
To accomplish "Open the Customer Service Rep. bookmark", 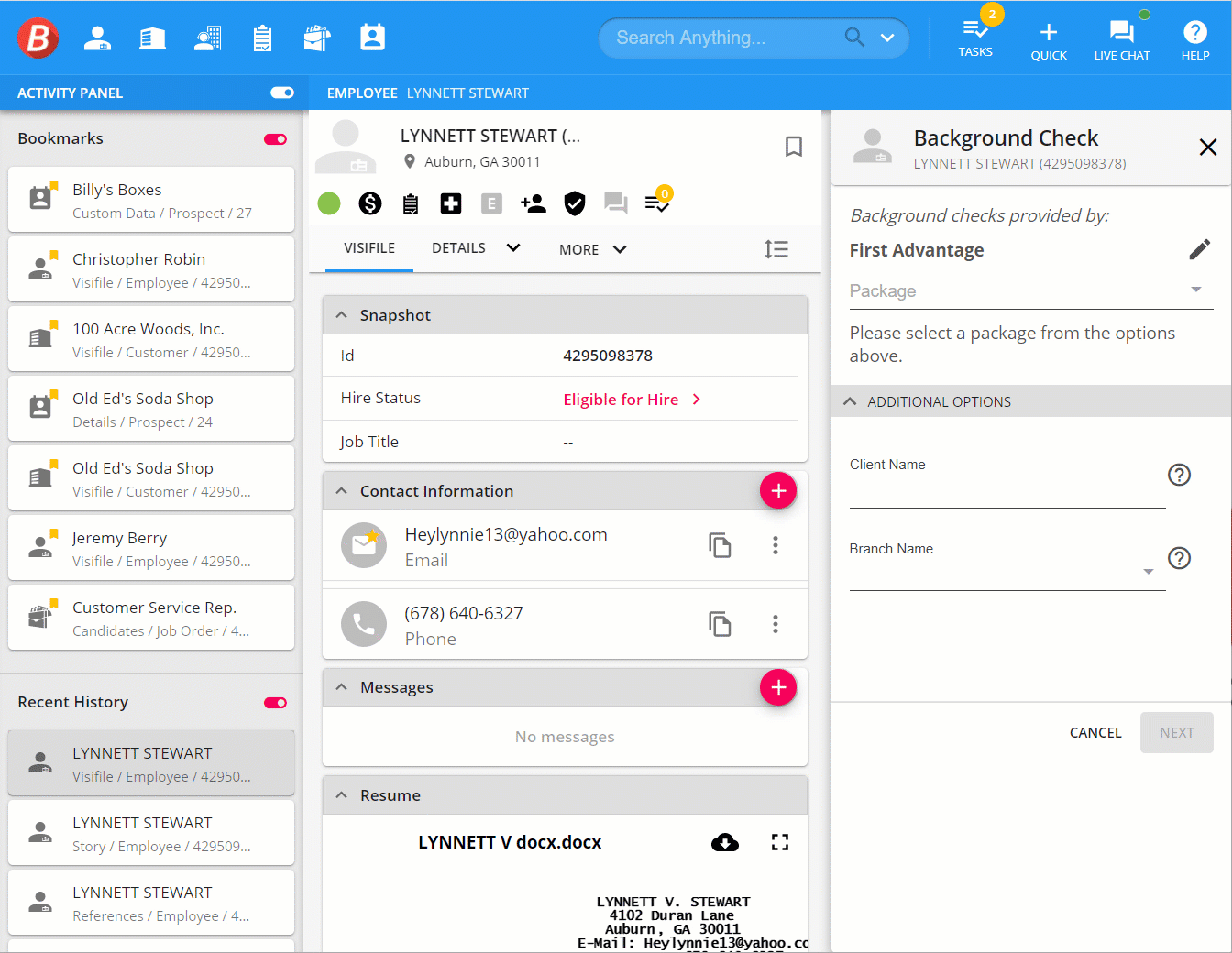I will 151,618.
